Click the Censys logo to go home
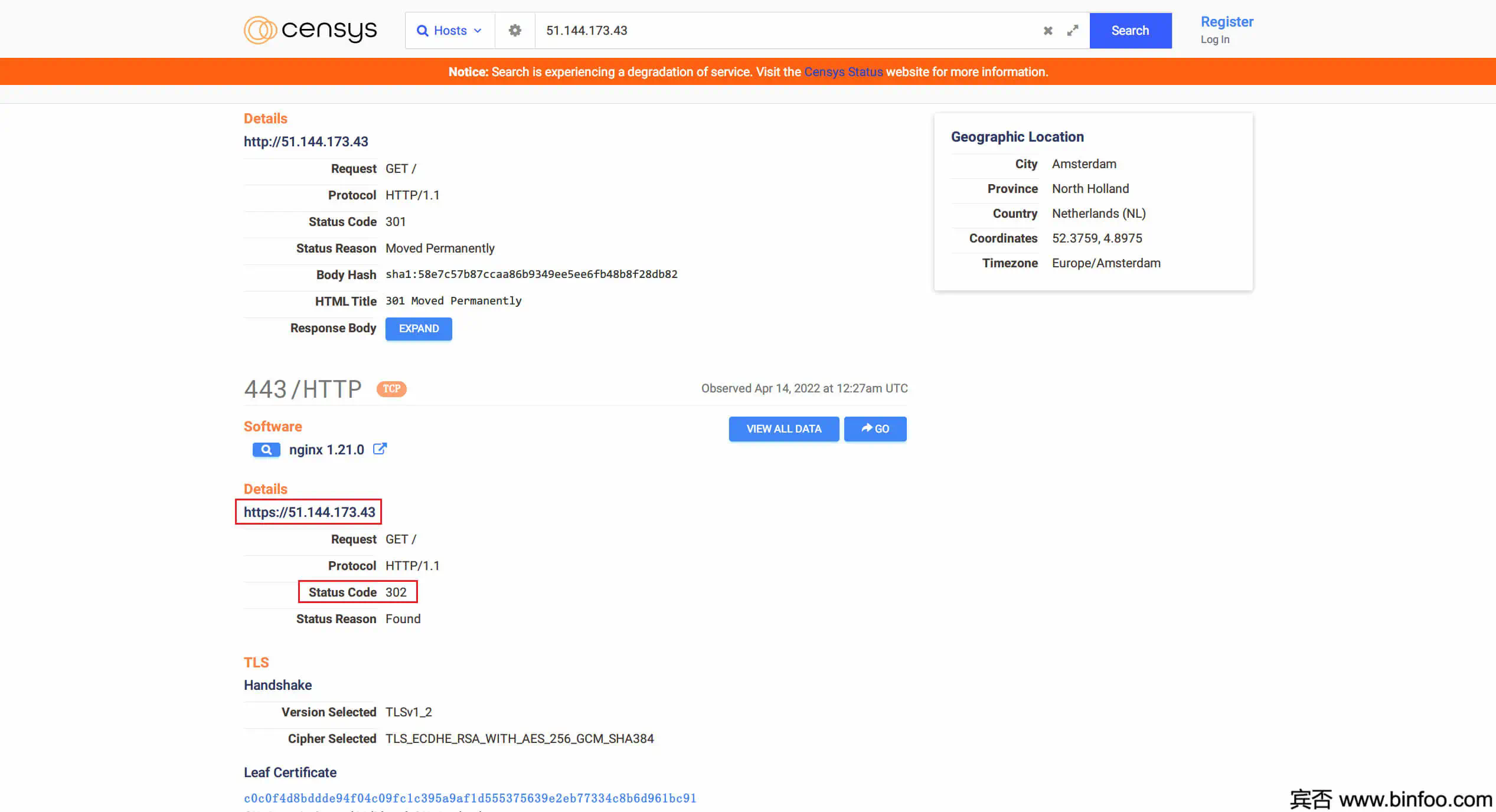1496x812 pixels. pos(310,30)
